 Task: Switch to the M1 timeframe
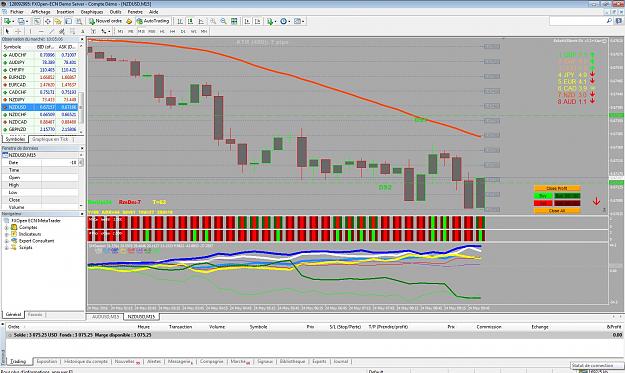[x=120, y=31]
